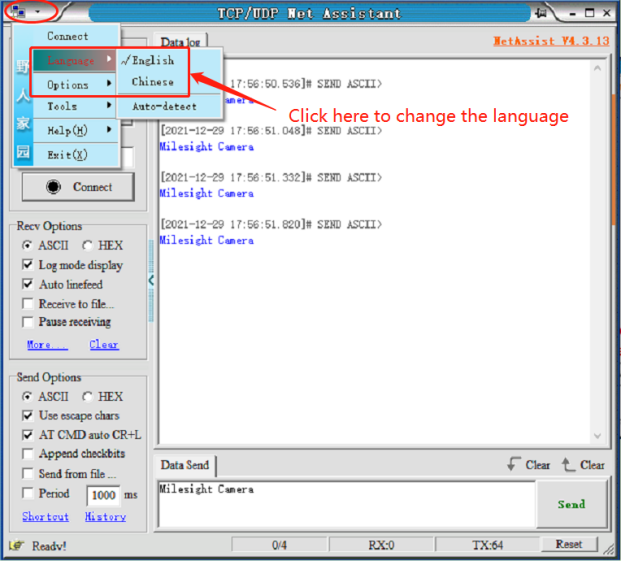Collapse side panel with the left chevron

[x=151, y=280]
